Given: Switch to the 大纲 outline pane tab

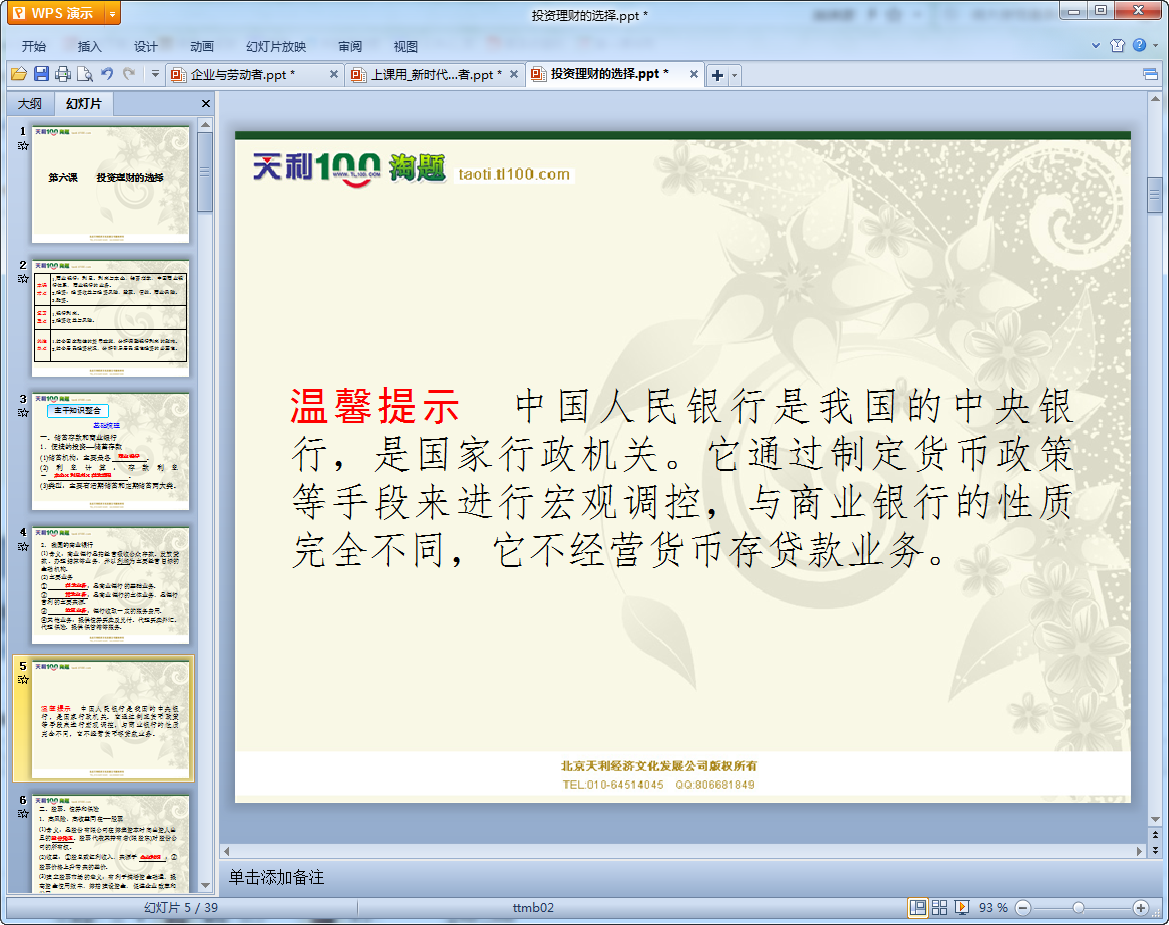Looking at the screenshot, I should pyautogui.click(x=30, y=104).
